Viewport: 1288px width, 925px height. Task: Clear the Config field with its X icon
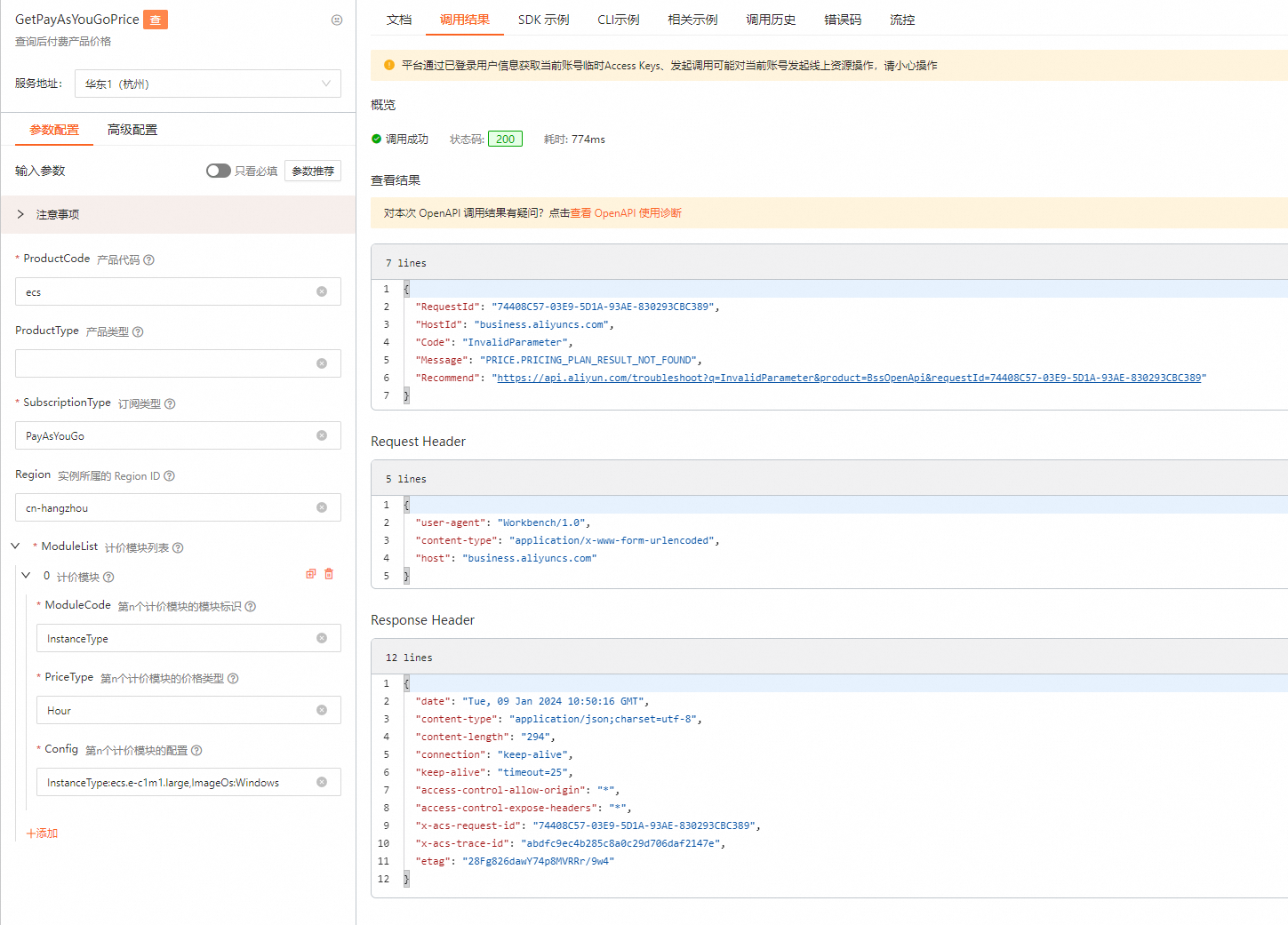322,782
